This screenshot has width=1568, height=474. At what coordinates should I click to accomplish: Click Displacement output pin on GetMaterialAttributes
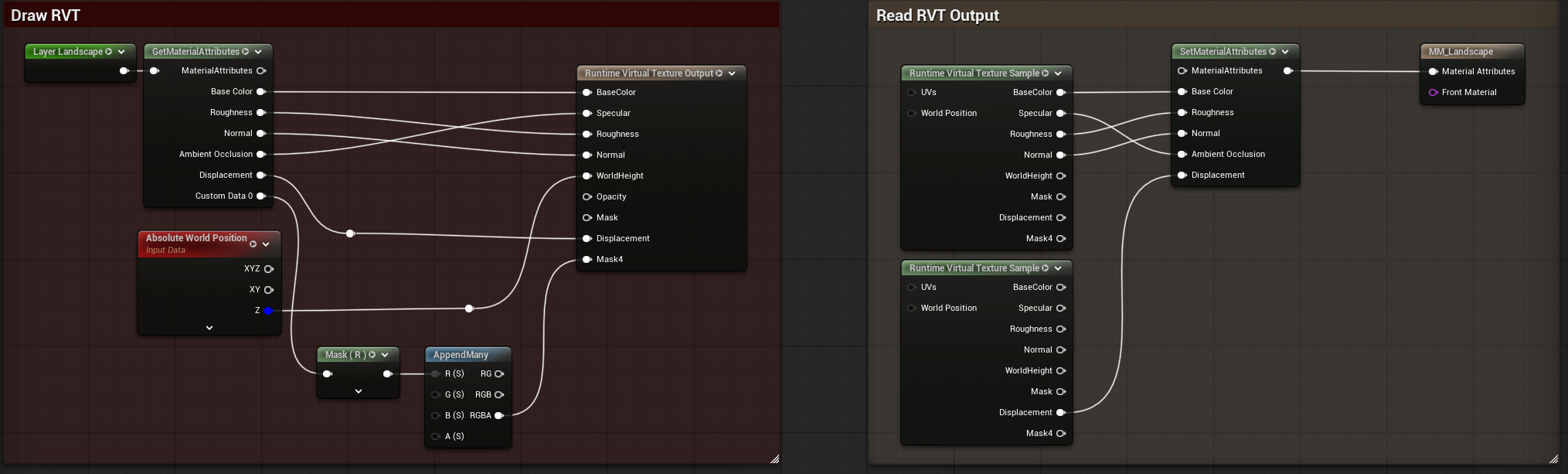(261, 176)
